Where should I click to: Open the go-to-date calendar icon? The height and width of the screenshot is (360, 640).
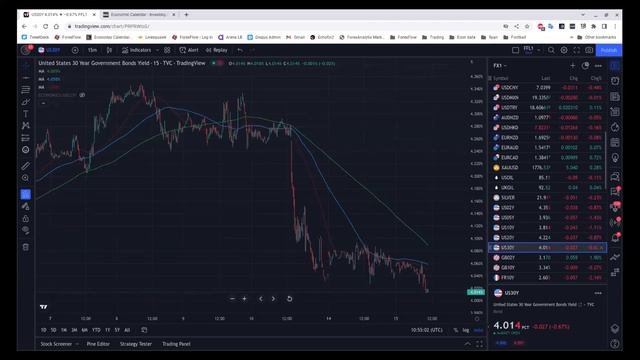click(144, 330)
